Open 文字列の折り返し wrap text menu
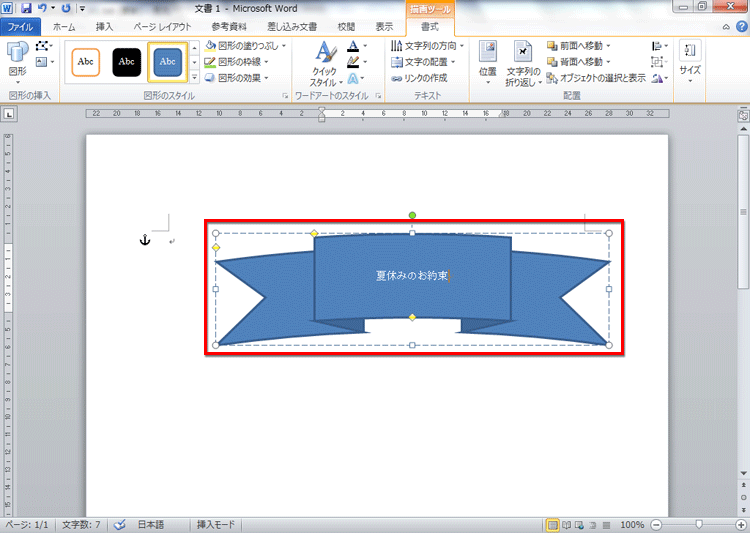This screenshot has height=533, width=750. coord(523,64)
